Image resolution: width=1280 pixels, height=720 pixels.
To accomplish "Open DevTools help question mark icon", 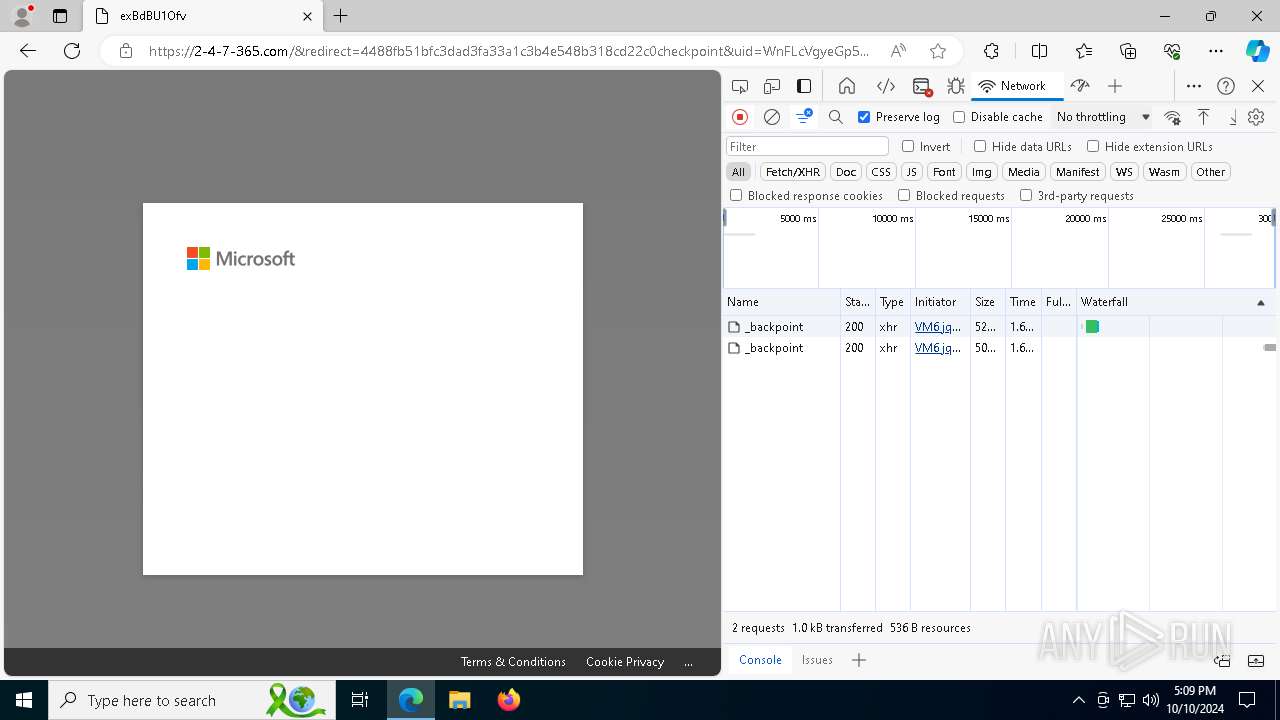I will pos(1226,86).
